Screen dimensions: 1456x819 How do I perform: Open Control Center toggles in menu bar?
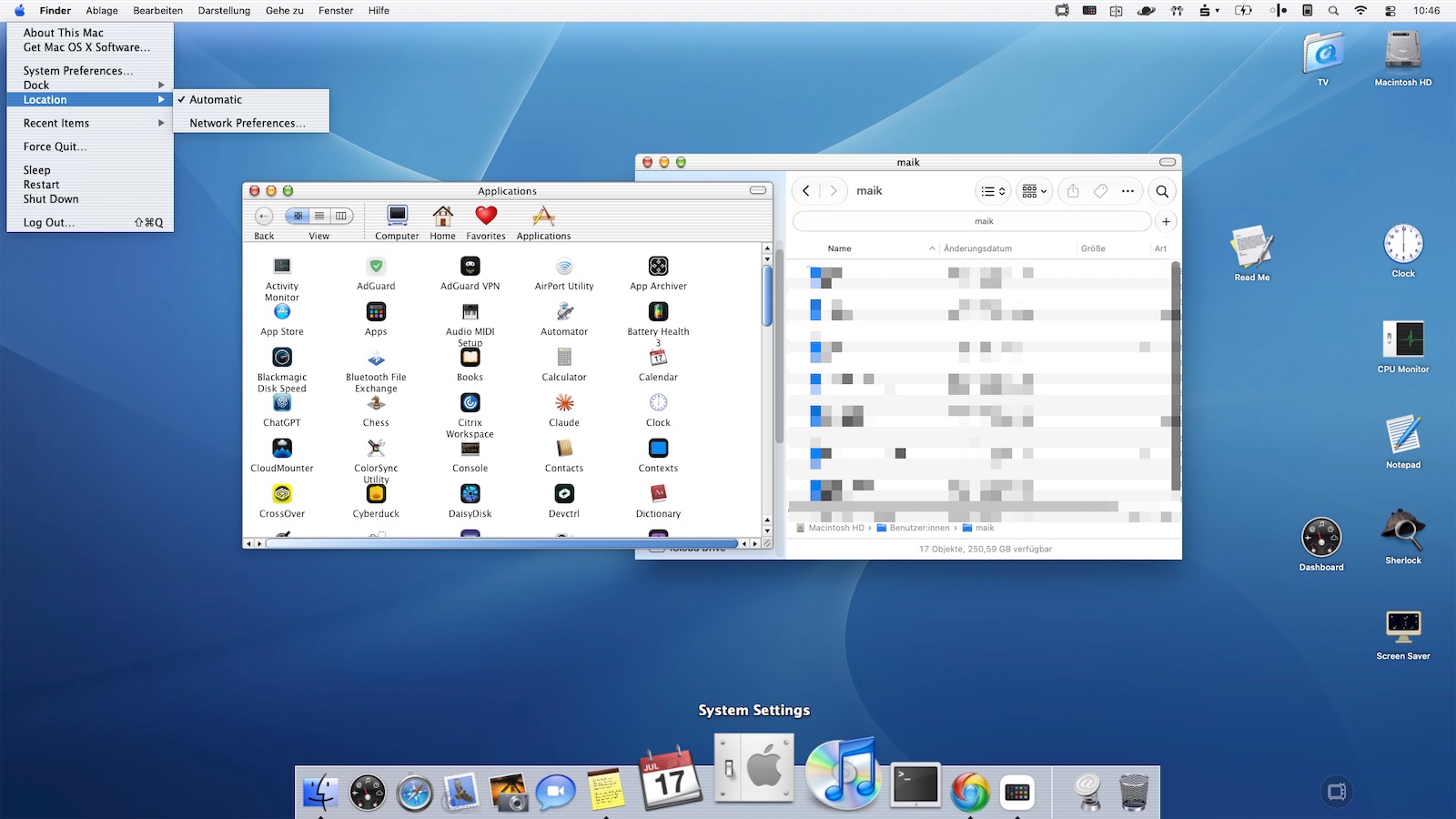[1390, 11]
